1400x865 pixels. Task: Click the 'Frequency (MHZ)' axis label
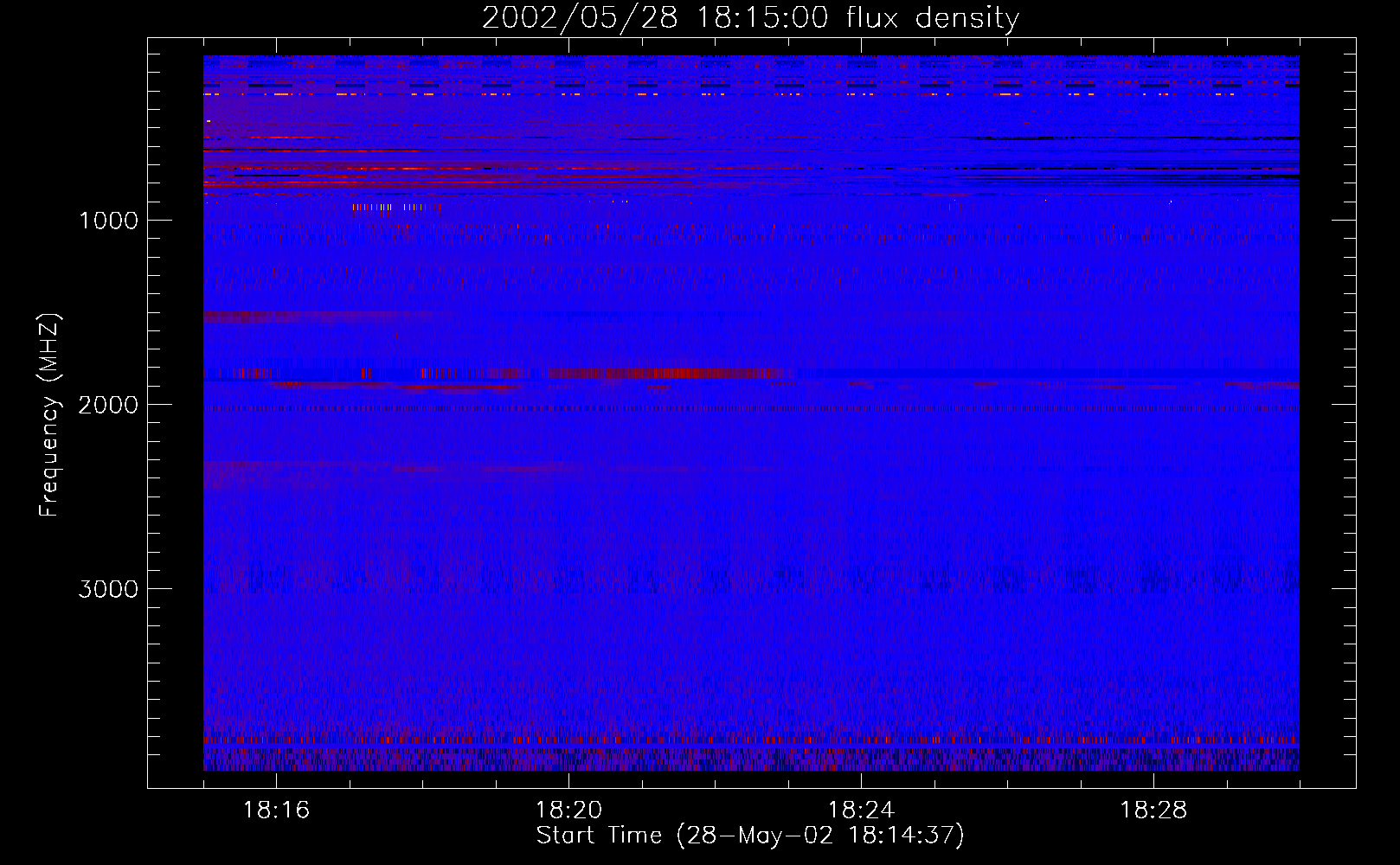(50, 415)
